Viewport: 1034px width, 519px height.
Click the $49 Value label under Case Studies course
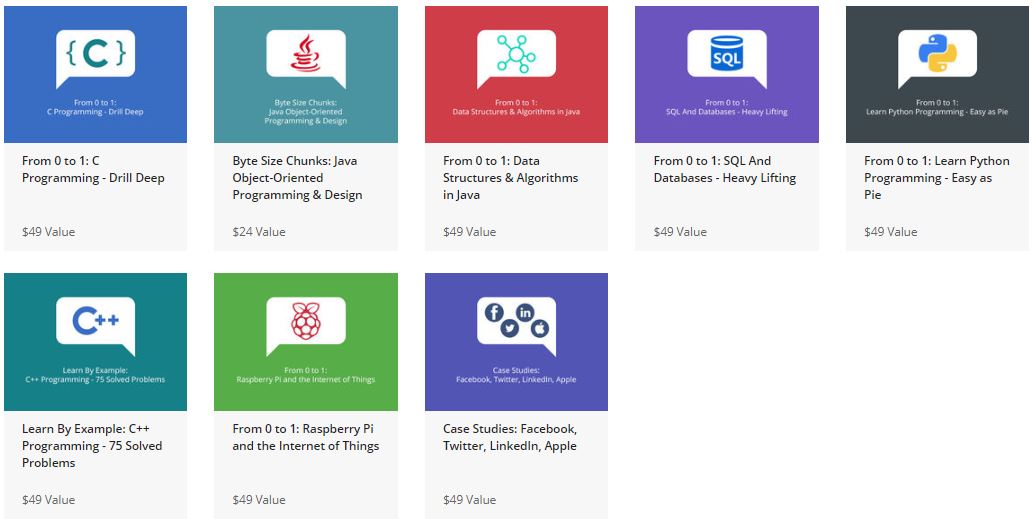(469, 500)
